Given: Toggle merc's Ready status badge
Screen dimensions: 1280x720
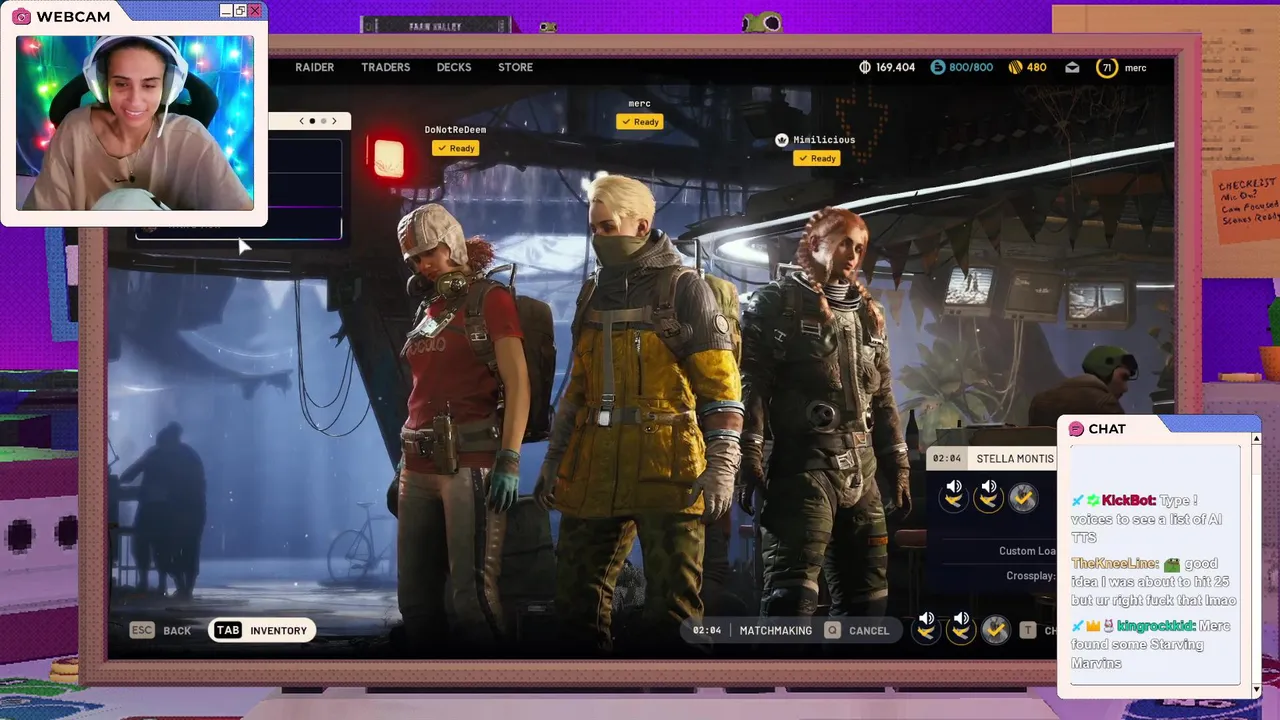Looking at the screenshot, I should tap(639, 122).
